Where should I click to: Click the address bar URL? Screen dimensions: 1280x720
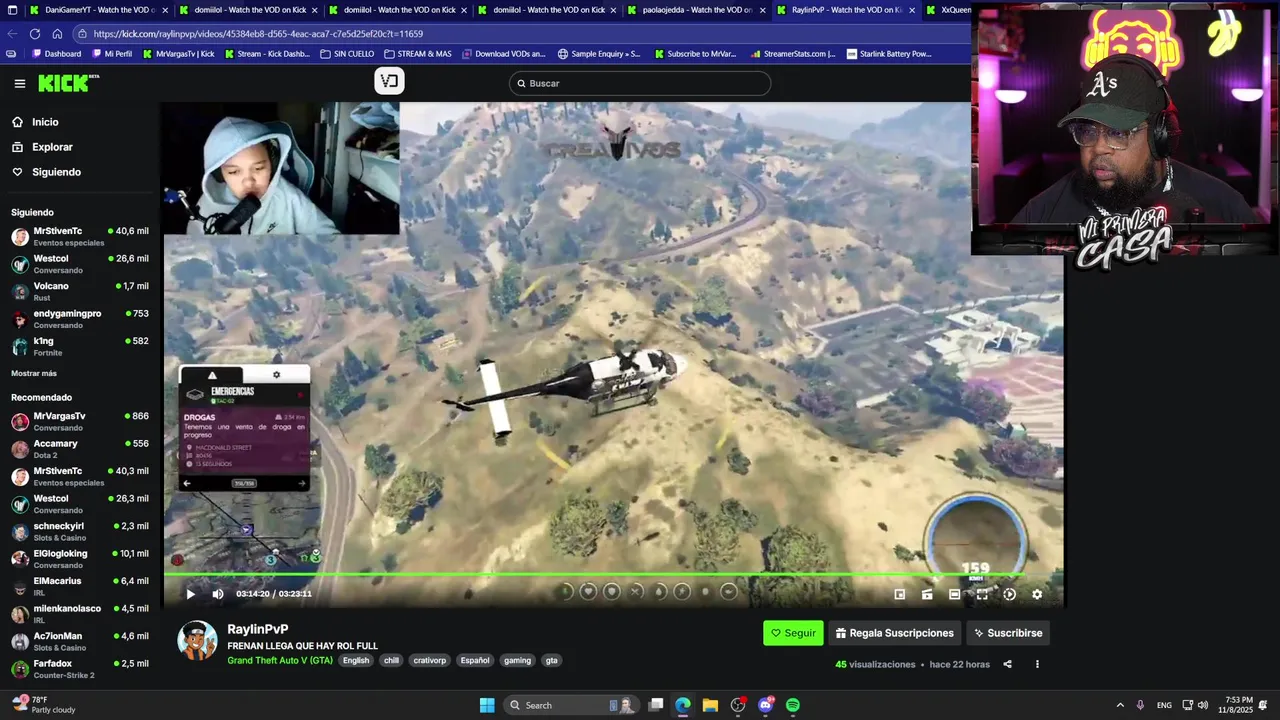click(258, 33)
